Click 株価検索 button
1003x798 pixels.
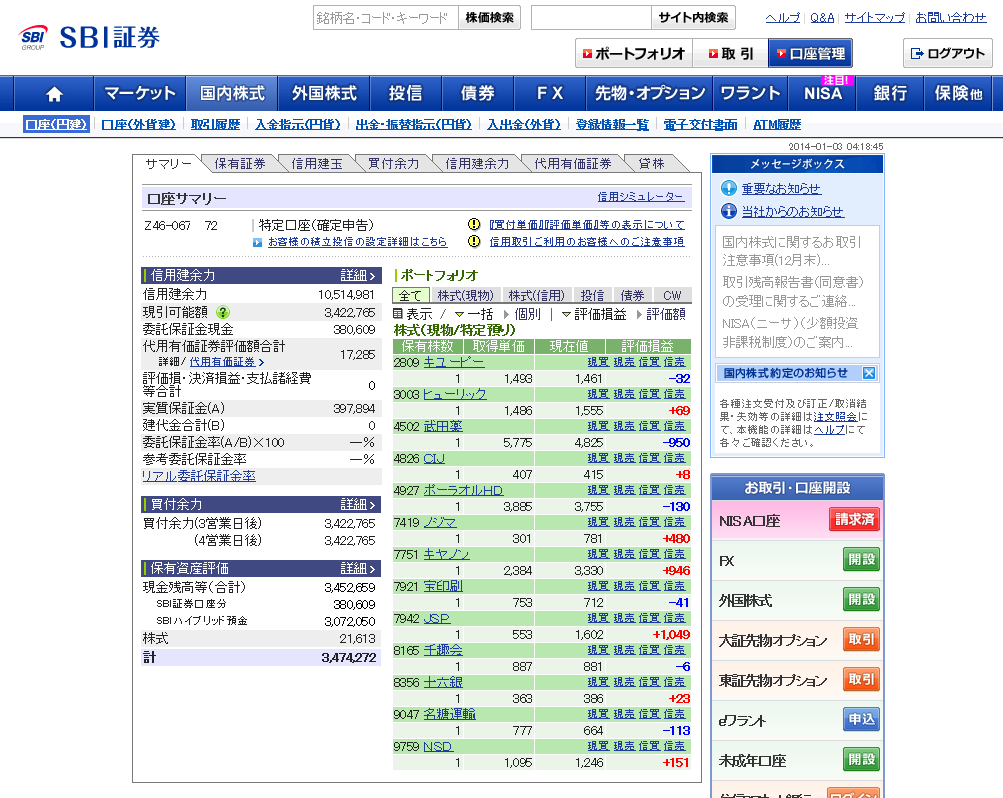[x=489, y=18]
